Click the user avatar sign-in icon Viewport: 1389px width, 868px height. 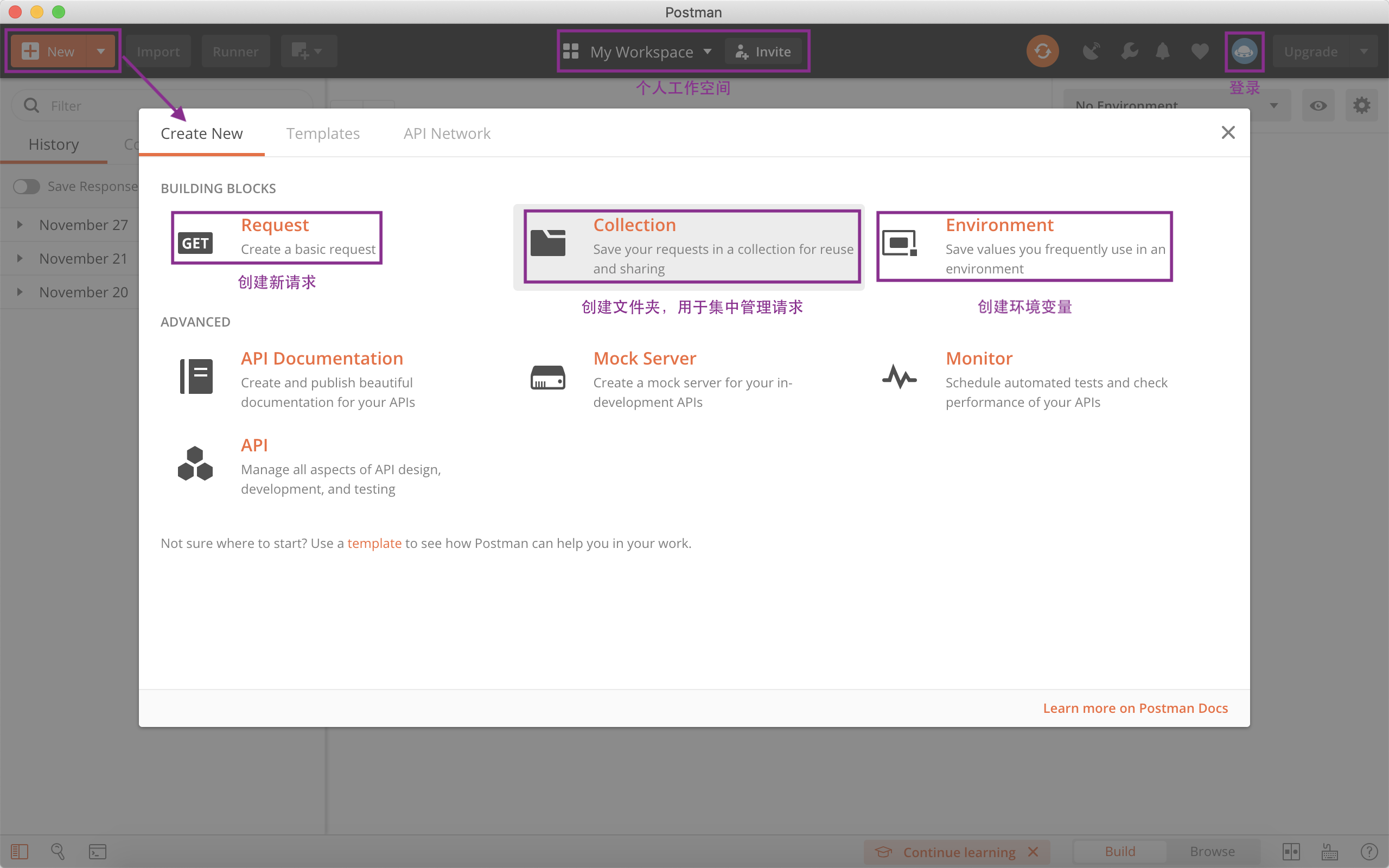click(x=1244, y=52)
